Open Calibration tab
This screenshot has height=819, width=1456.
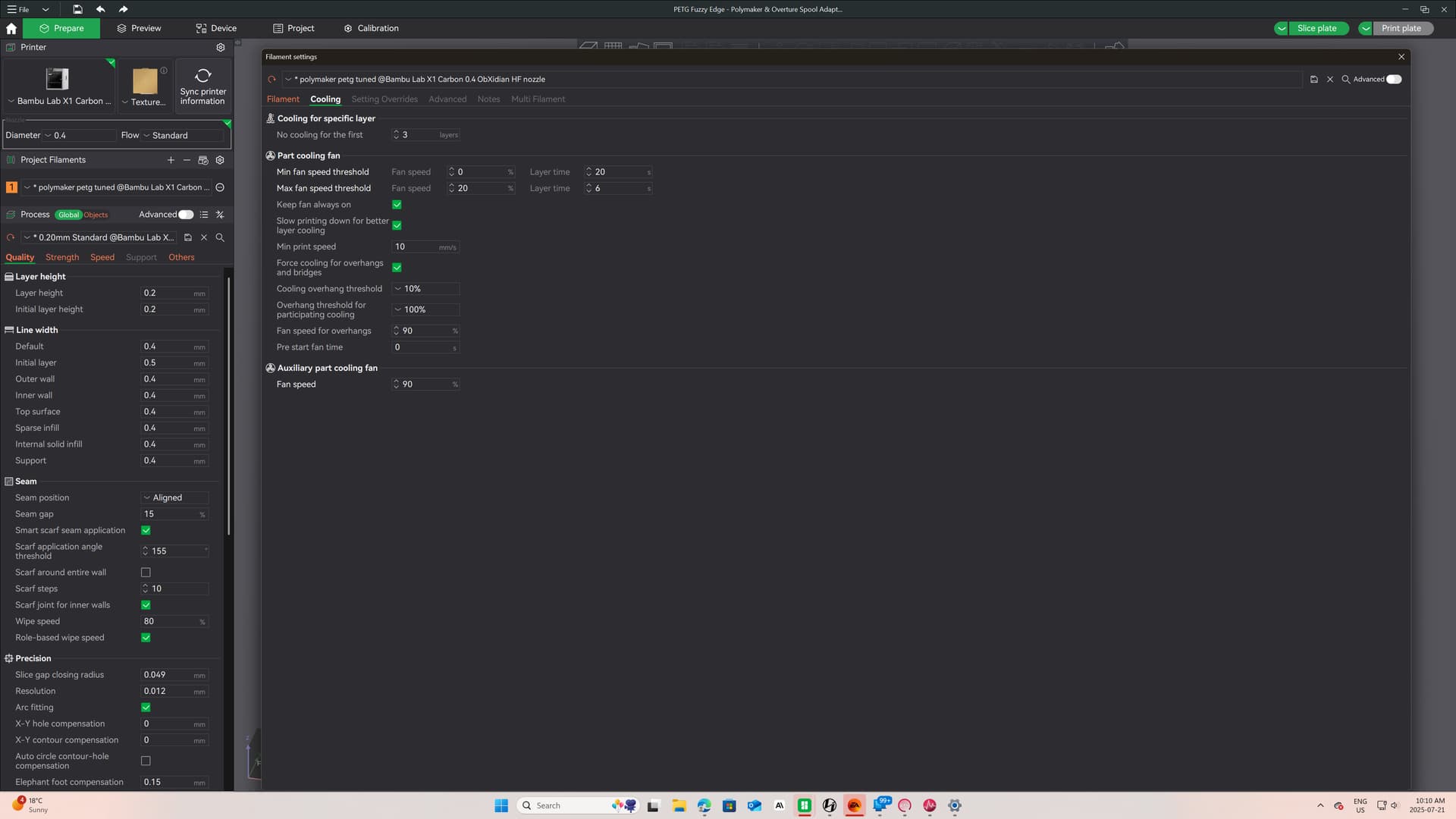371,28
